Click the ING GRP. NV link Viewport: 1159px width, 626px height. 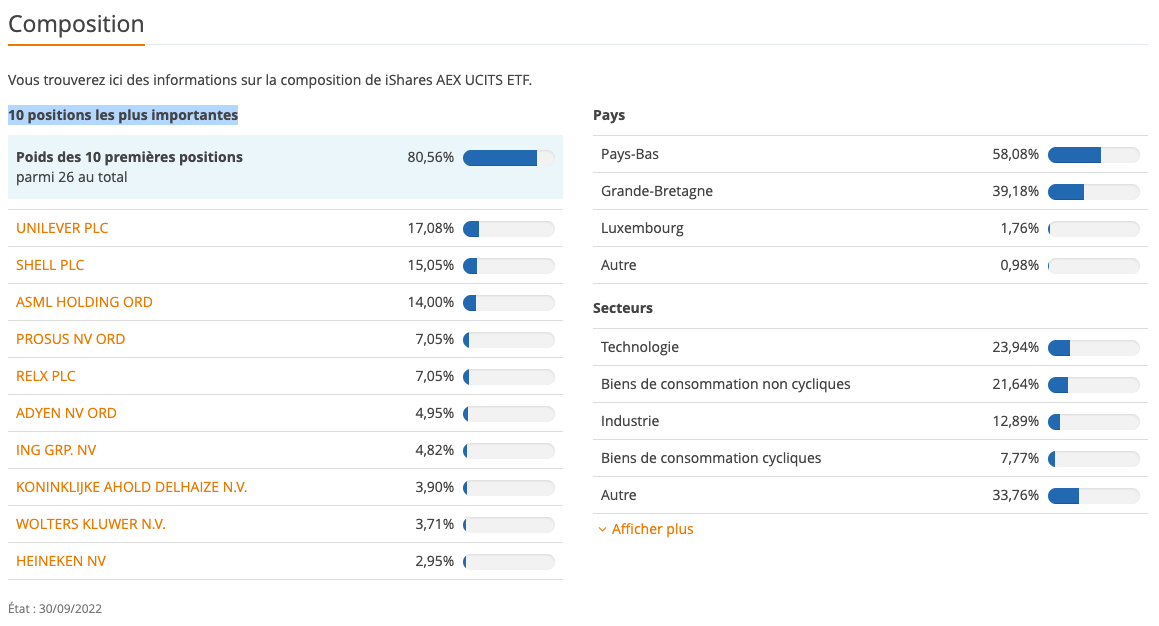56,450
